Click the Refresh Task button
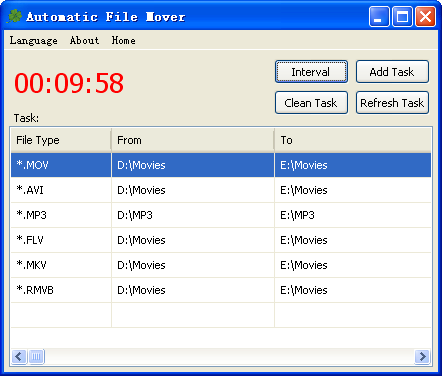 click(392, 103)
